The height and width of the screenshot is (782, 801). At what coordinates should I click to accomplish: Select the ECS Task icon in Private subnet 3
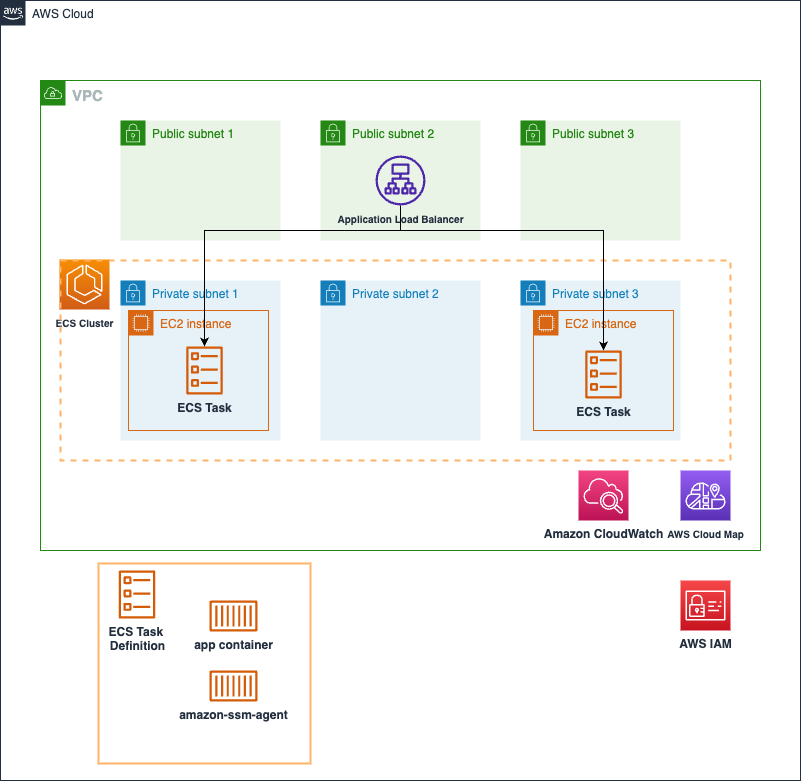(x=603, y=374)
